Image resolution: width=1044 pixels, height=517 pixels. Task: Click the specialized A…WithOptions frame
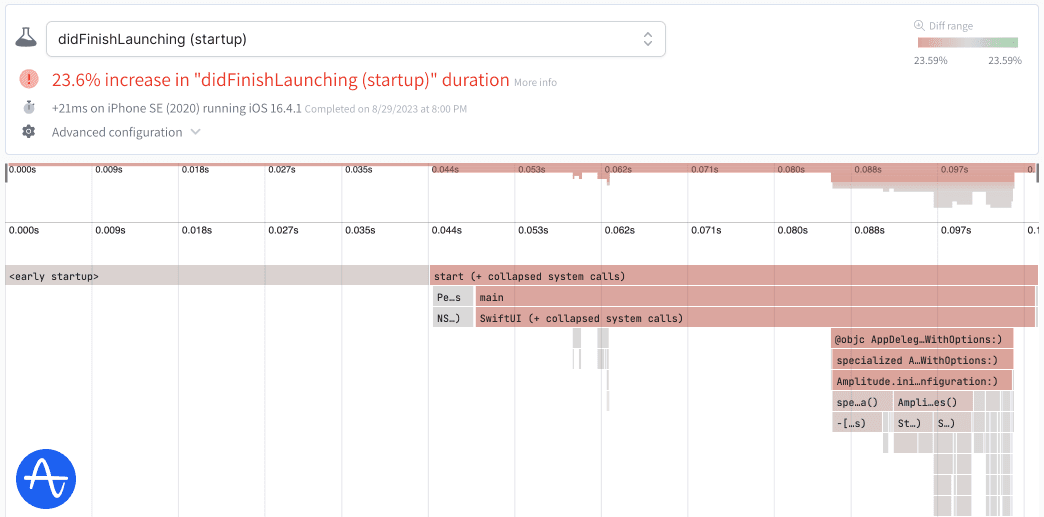pyautogui.click(x=922, y=360)
